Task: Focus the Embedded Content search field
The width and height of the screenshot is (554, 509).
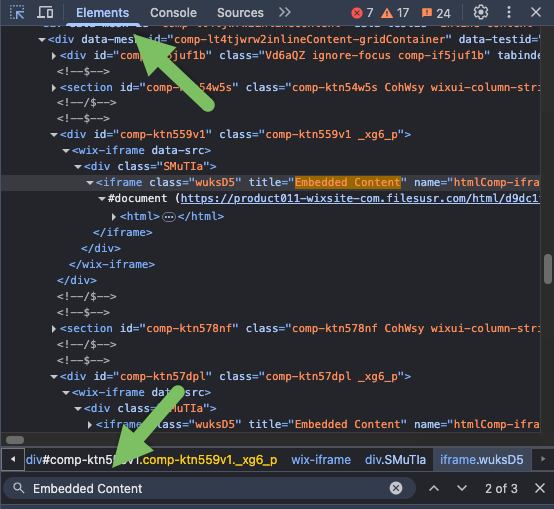Action: tap(208, 489)
